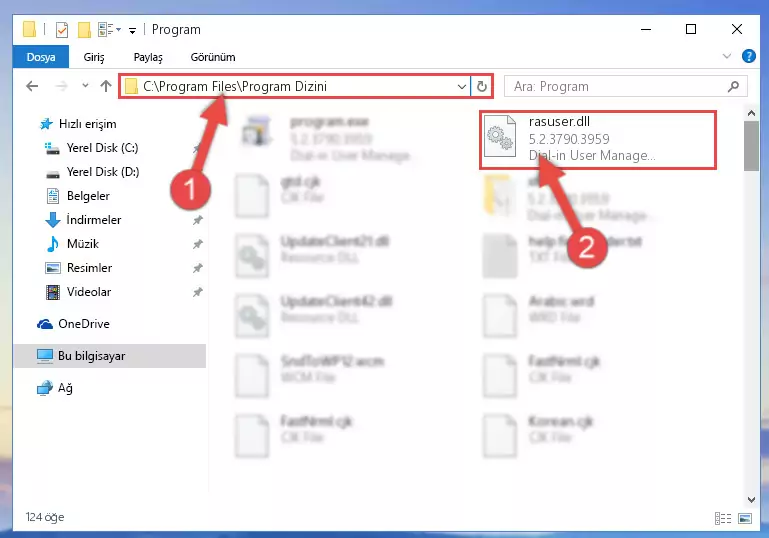Select the rasuser.dll file
Viewport: 769px width, 538px height.
597,140
